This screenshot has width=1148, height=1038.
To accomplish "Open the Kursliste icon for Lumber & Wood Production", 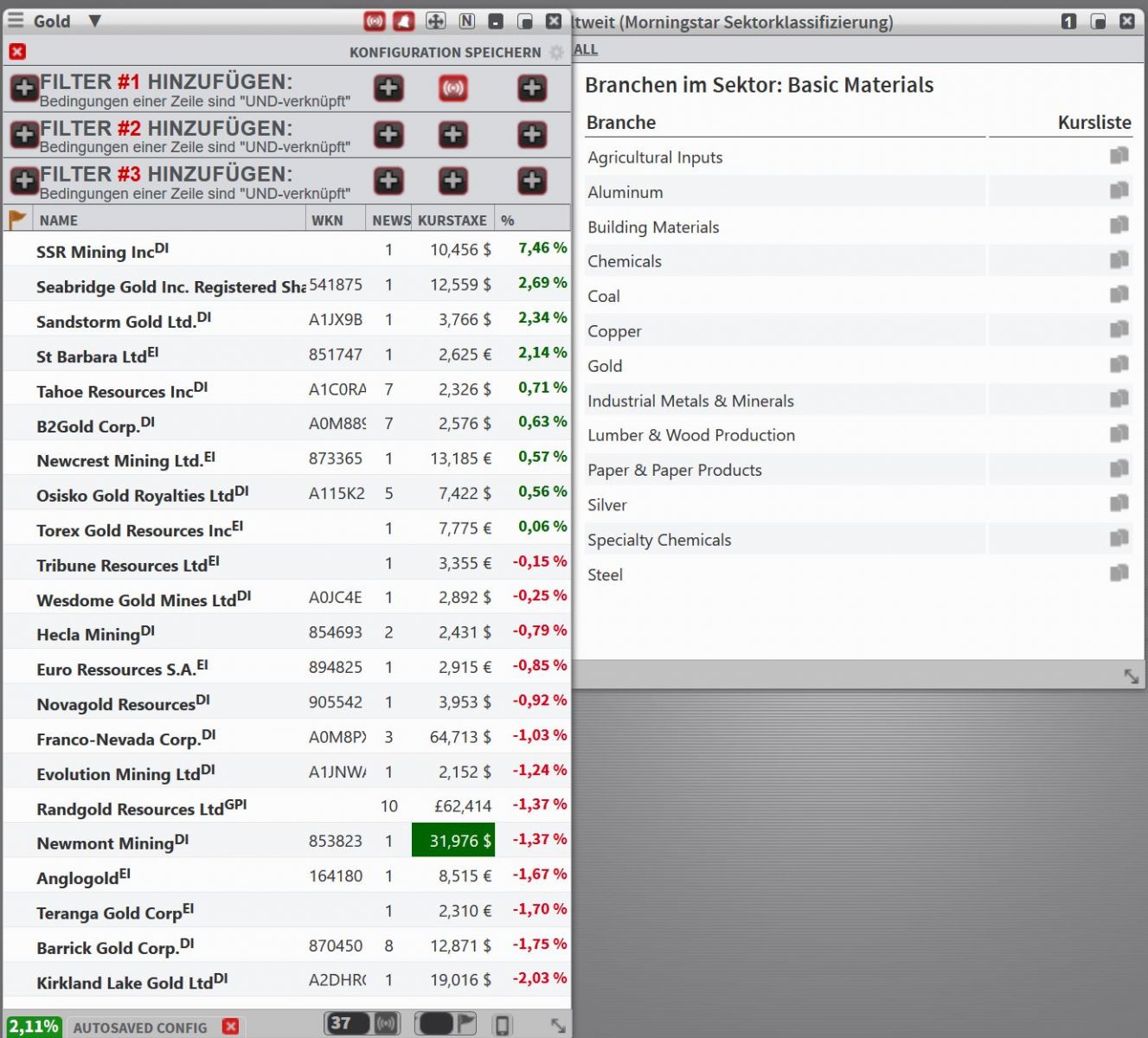I will coord(1119,433).
